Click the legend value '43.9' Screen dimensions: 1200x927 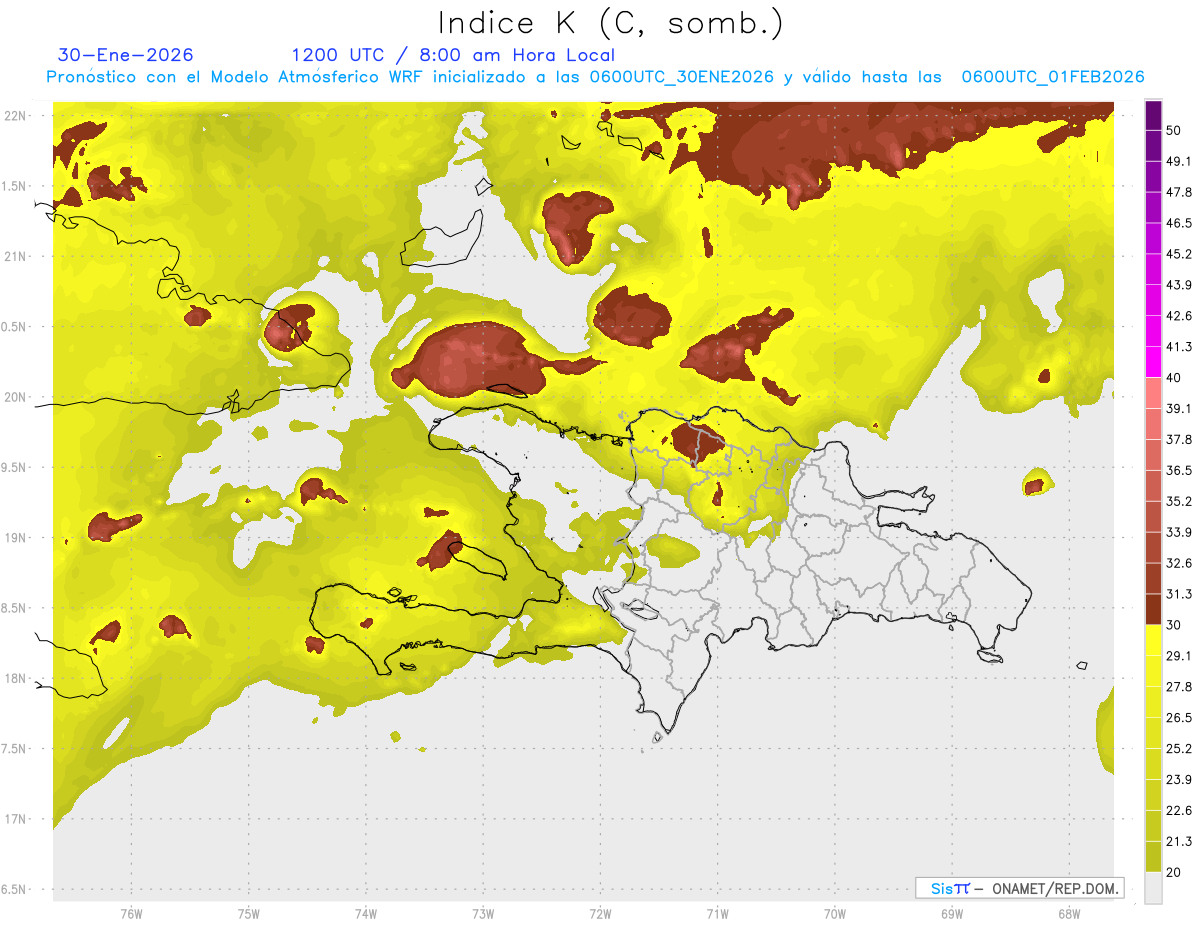[1179, 285]
